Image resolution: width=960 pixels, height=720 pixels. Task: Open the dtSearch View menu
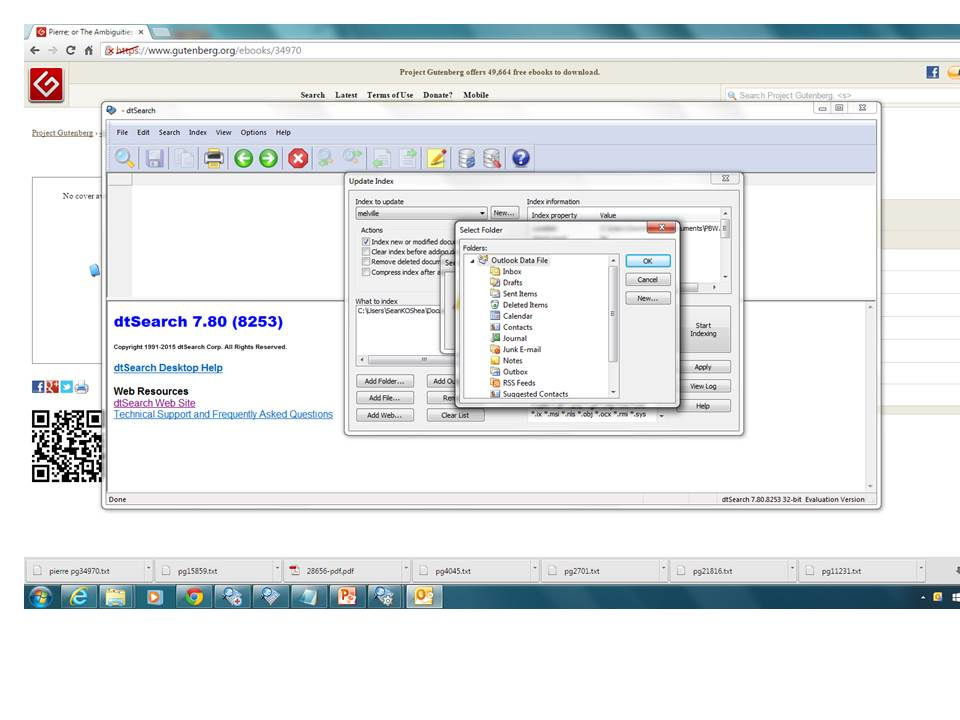223,132
